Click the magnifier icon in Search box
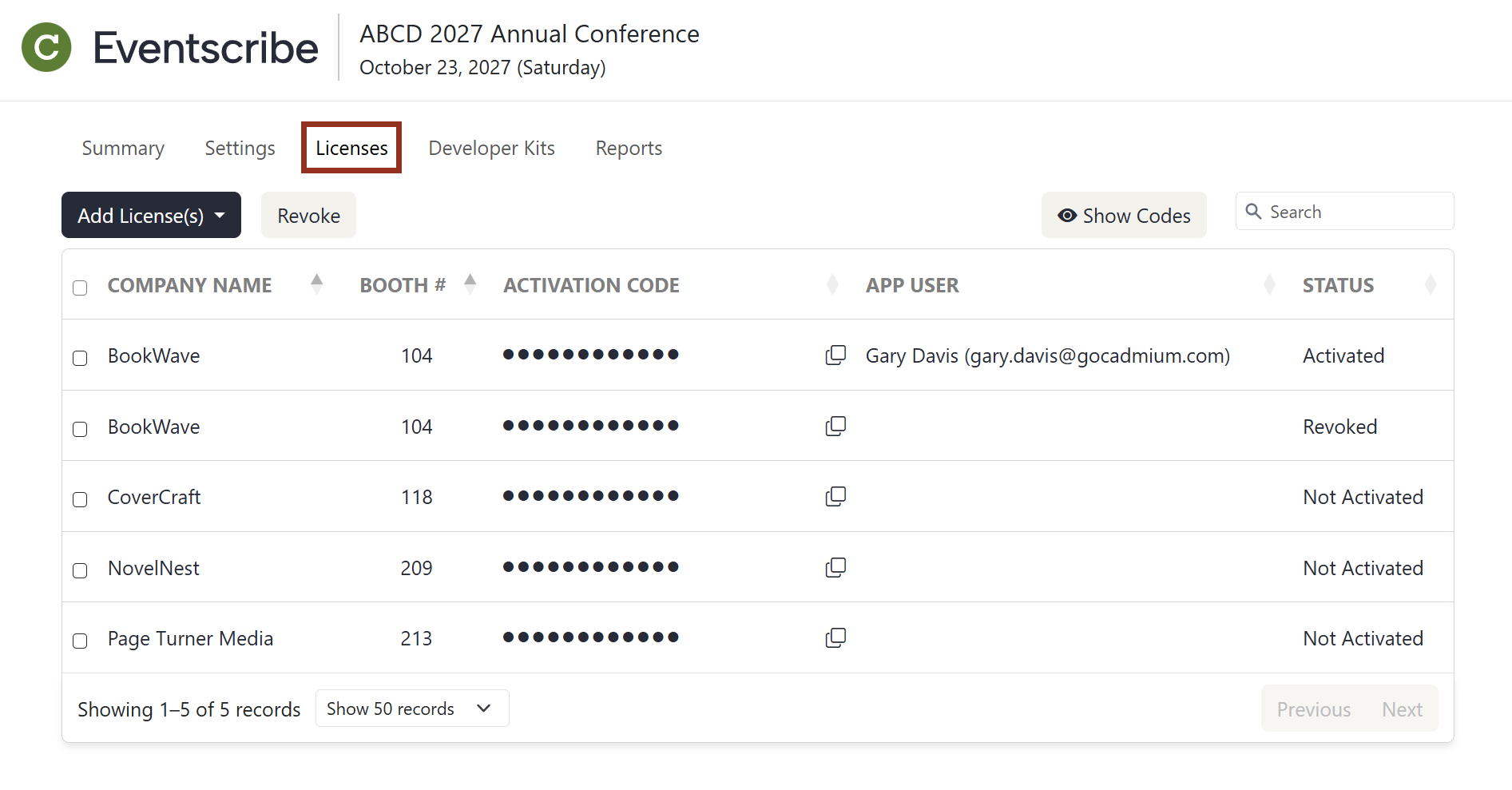Viewport: 1512px width, 790px height. [1253, 212]
